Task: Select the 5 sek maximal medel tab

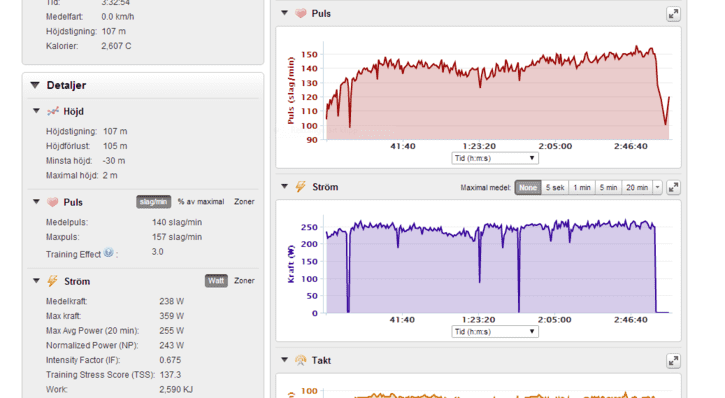Action: pyautogui.click(x=555, y=187)
